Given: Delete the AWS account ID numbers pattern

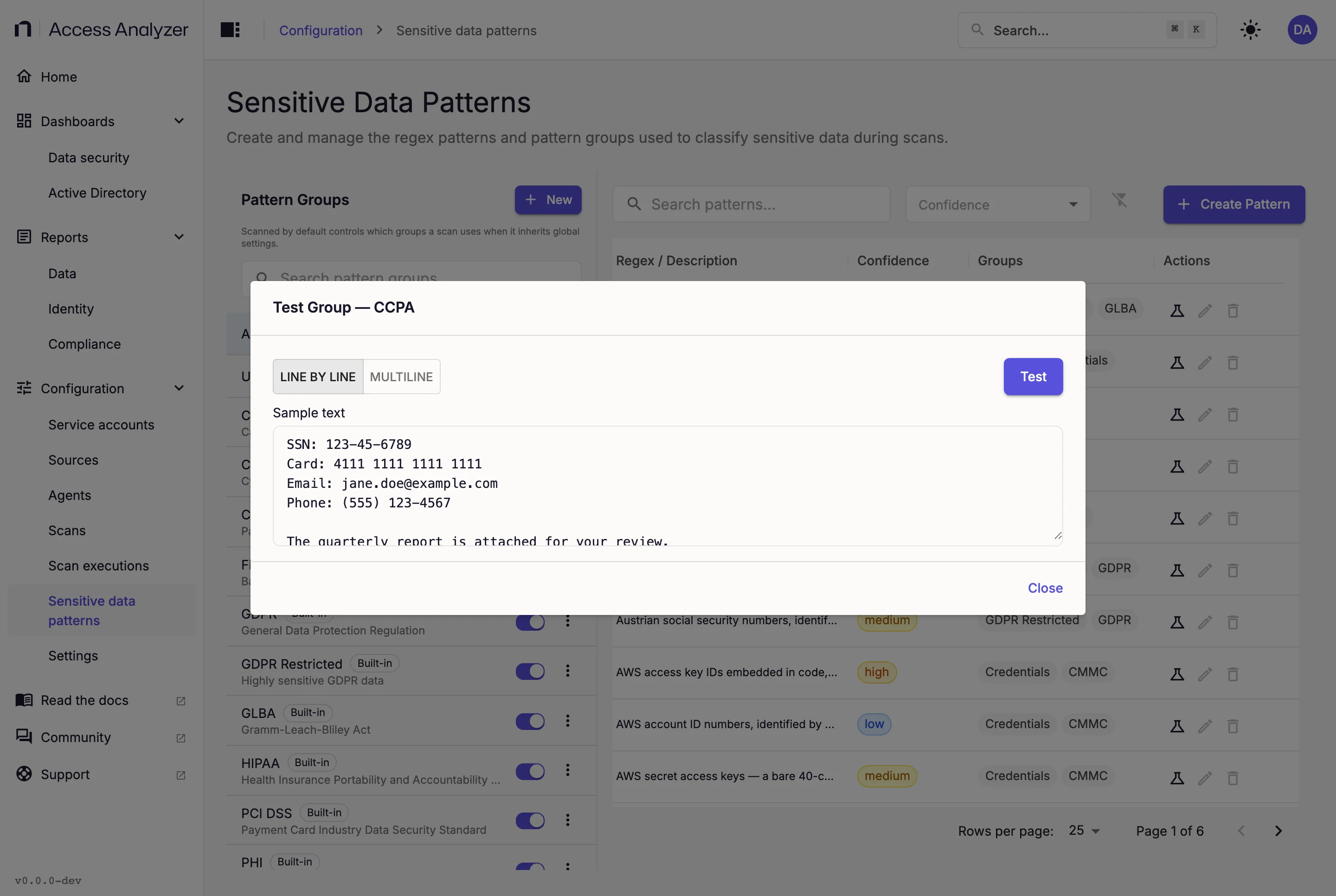Looking at the screenshot, I should (1233, 726).
